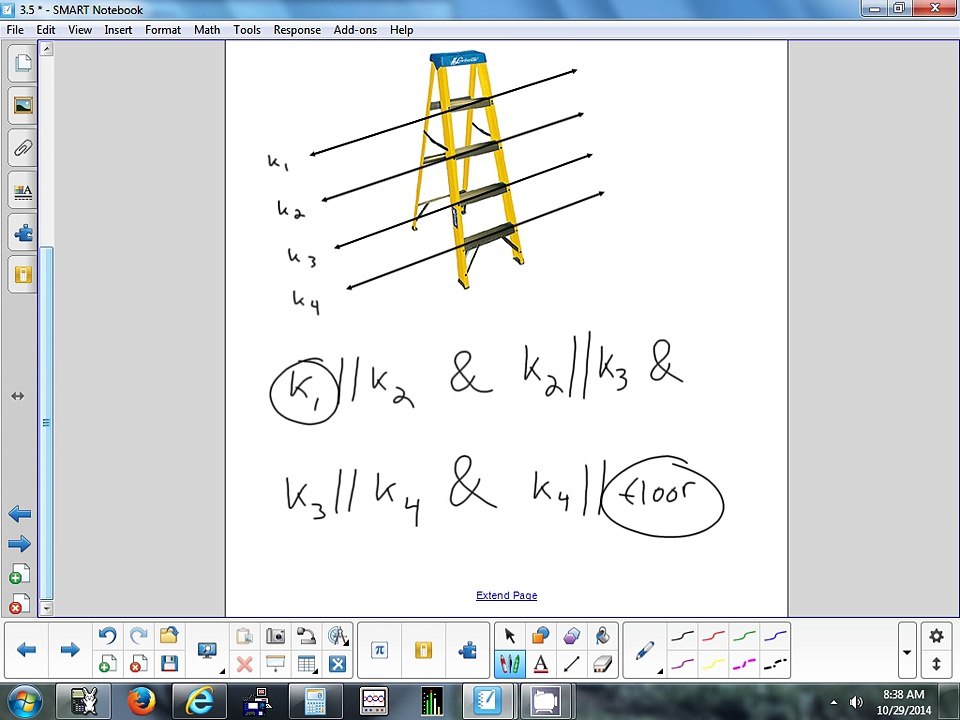Open Add-ons puzzle piece in toolbar
This screenshot has width=960, height=720.
(467, 650)
